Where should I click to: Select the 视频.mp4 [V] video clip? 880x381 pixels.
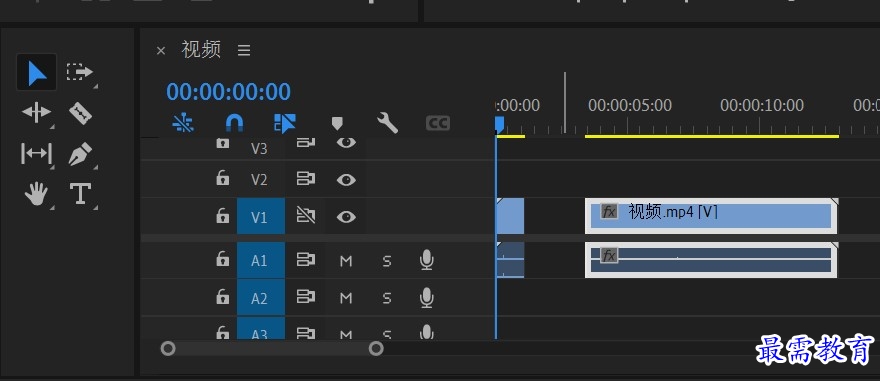711,216
